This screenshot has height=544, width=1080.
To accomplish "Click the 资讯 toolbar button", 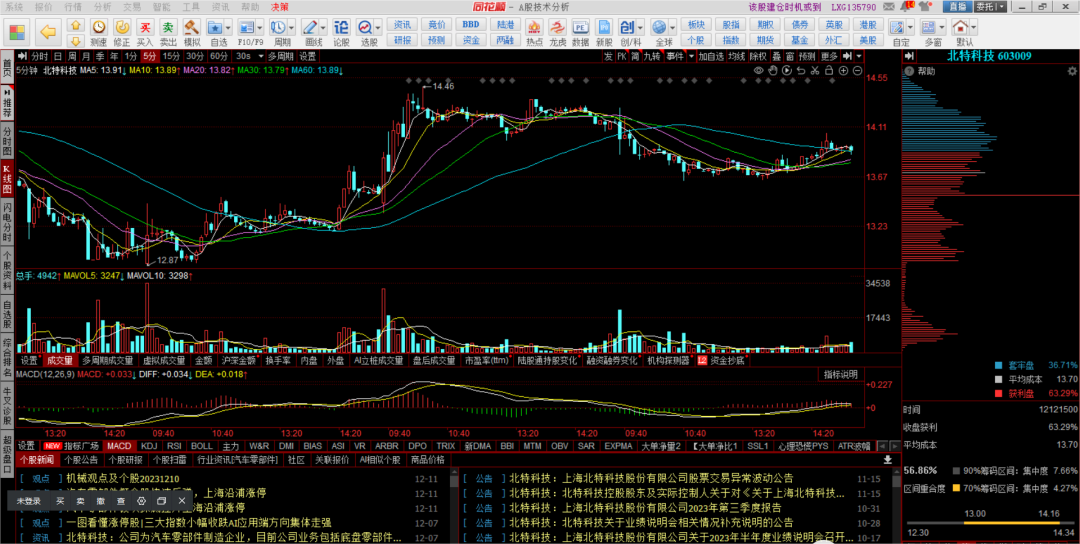I will (x=402, y=24).
